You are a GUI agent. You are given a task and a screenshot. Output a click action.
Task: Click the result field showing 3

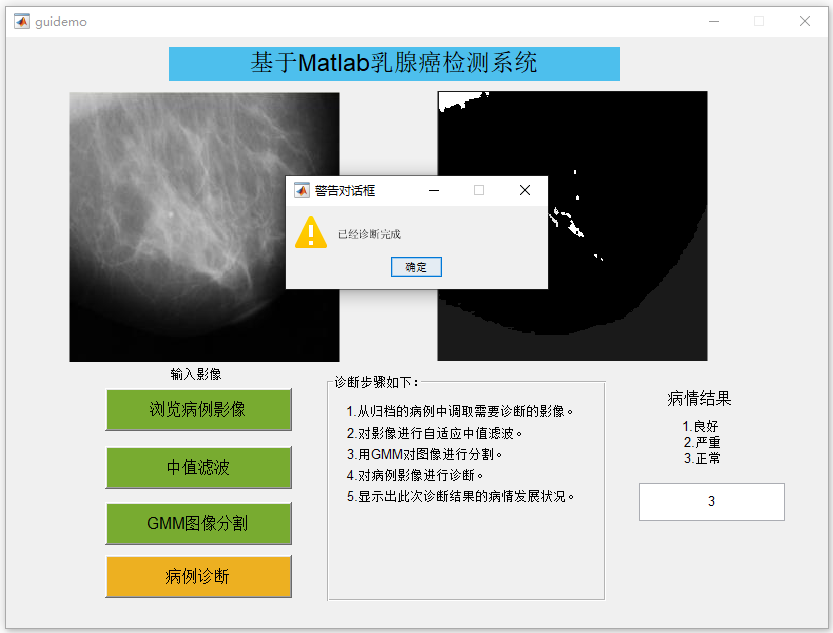point(711,501)
